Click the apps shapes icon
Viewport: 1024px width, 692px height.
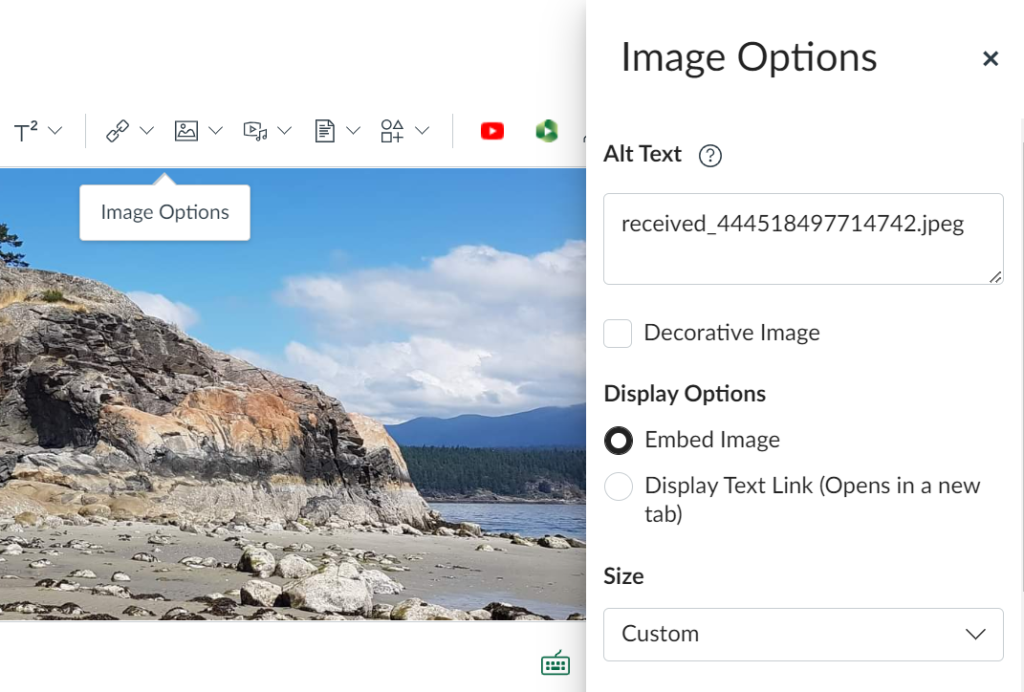coord(392,131)
